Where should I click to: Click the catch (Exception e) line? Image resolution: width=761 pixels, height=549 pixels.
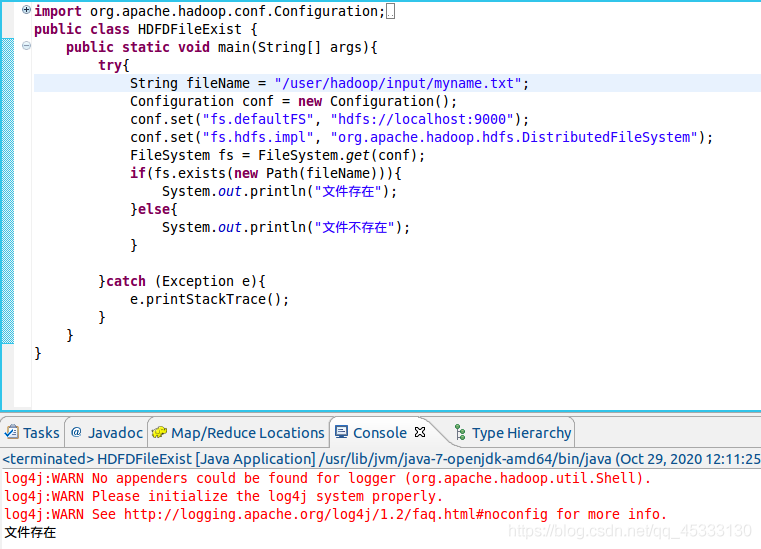(x=182, y=281)
